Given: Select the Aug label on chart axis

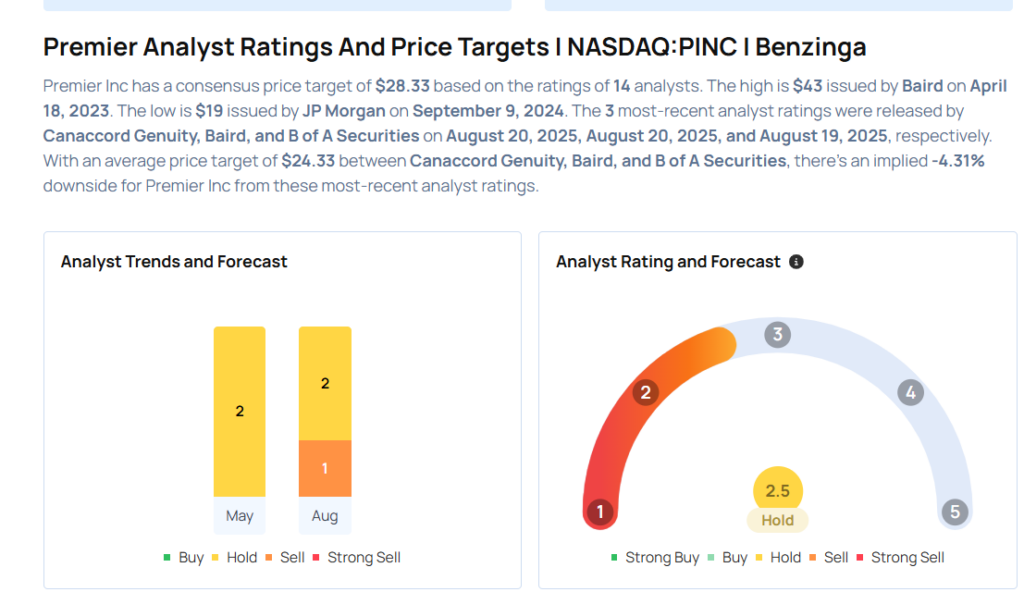Looking at the screenshot, I should click(325, 516).
